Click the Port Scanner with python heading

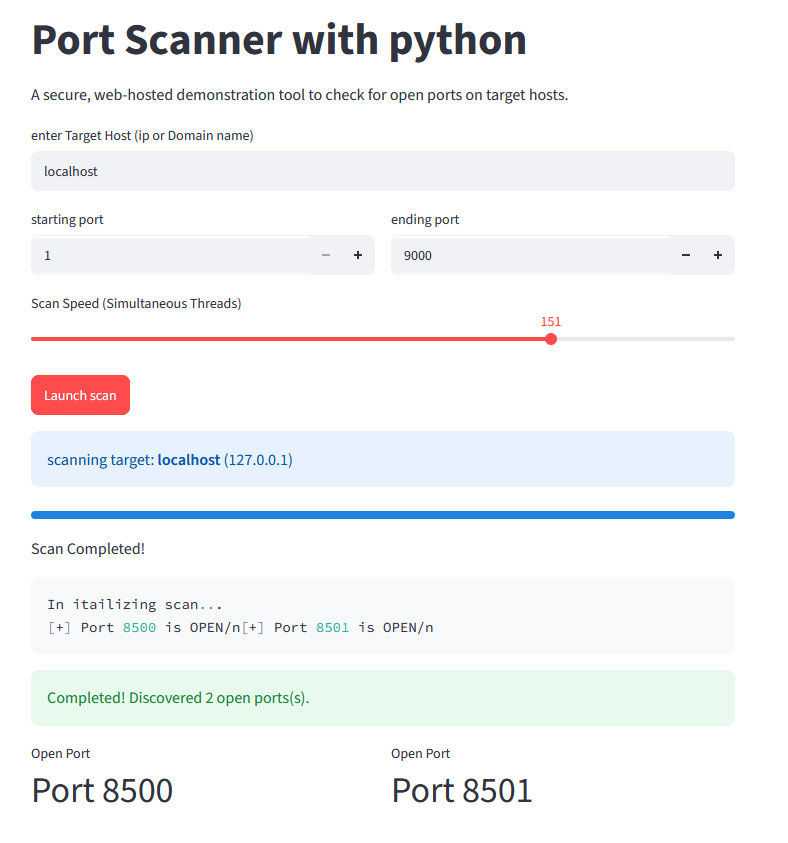[279, 40]
